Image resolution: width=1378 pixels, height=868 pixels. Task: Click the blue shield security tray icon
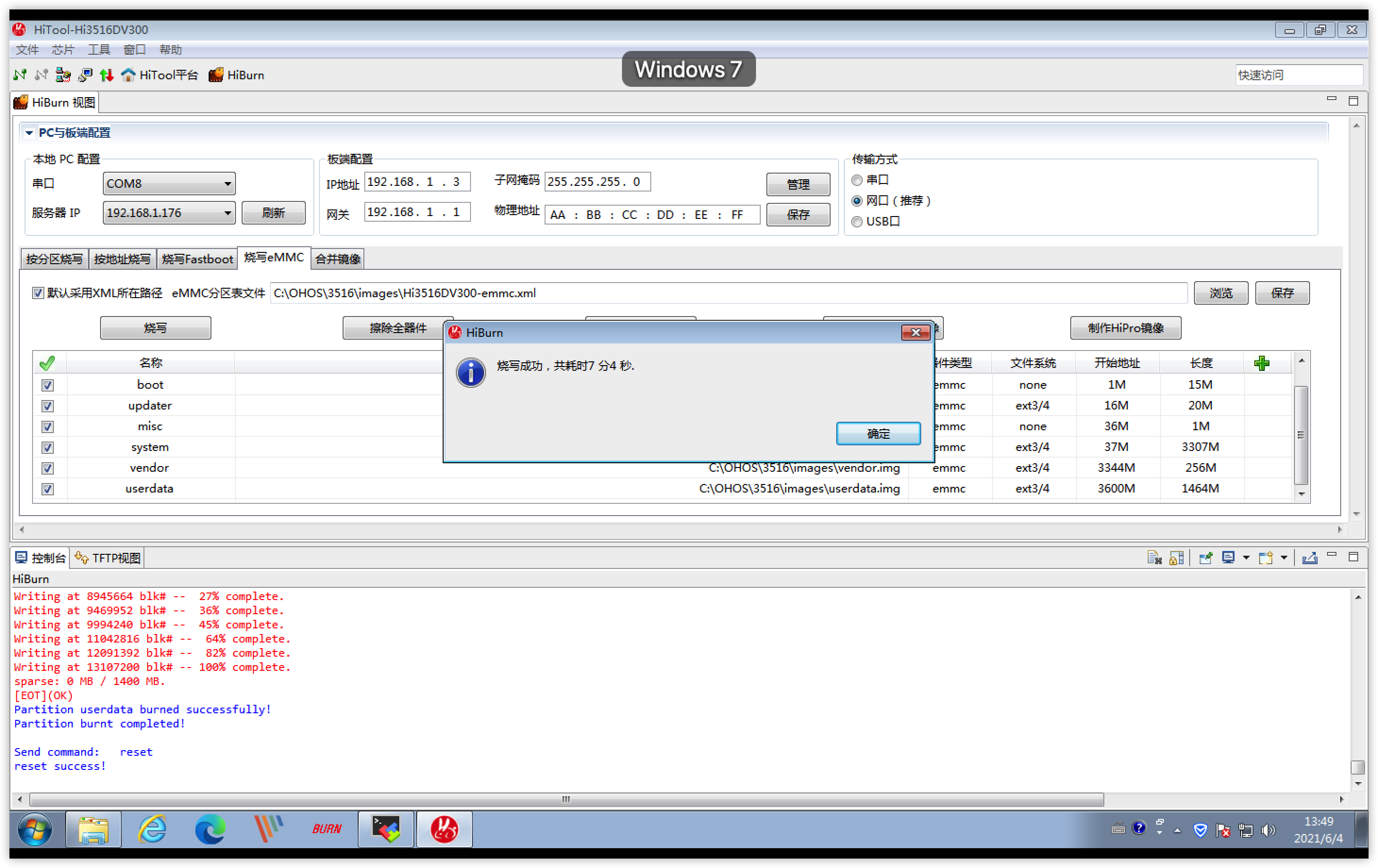[x=1201, y=830]
